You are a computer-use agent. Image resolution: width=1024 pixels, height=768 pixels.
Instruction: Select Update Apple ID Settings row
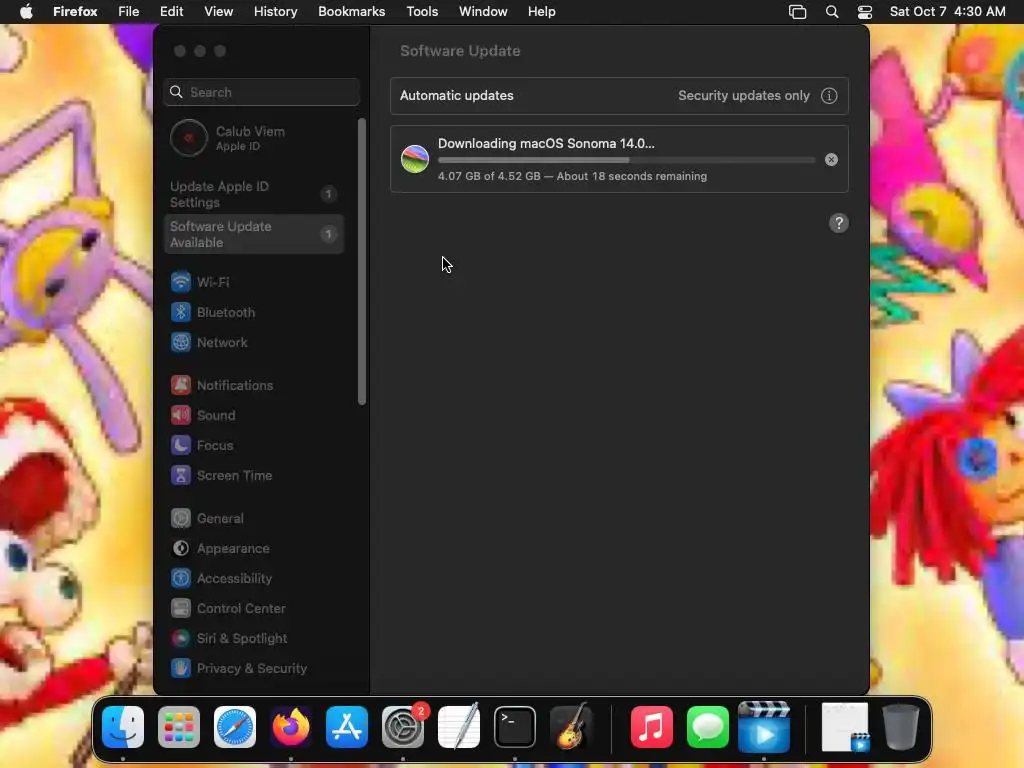[x=255, y=194]
